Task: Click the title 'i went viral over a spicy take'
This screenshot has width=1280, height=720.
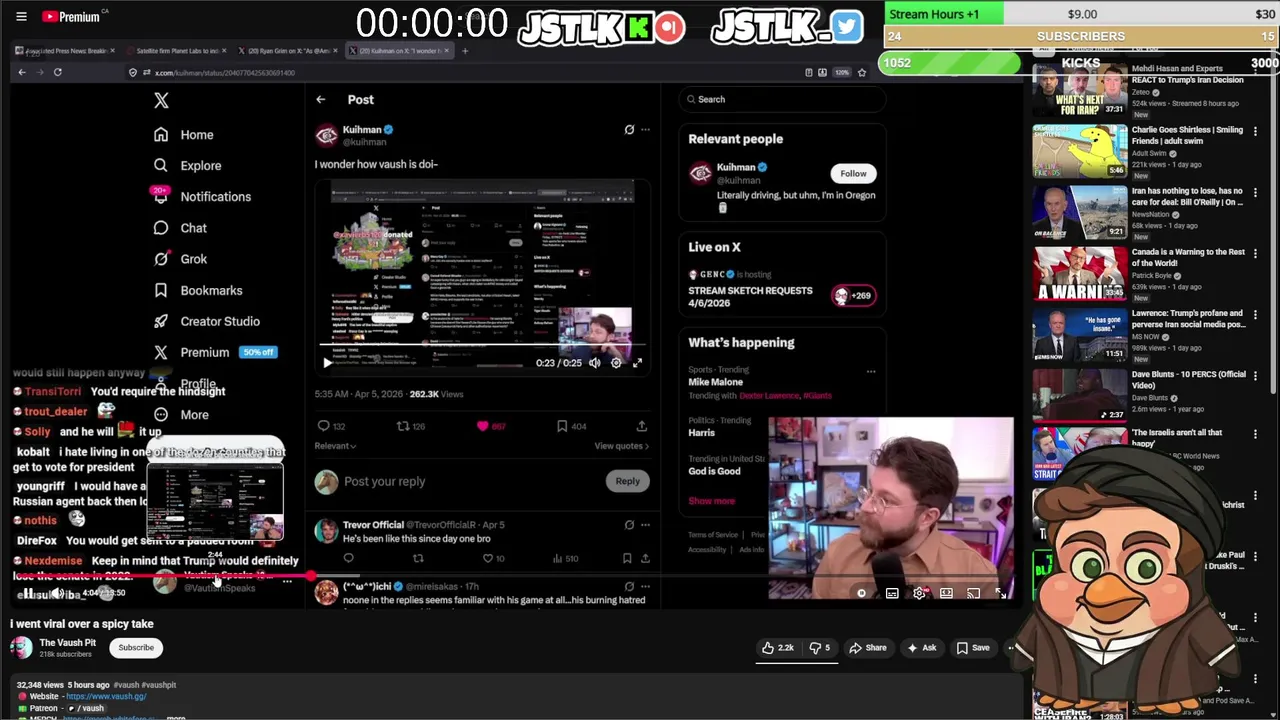Action: pos(82,624)
